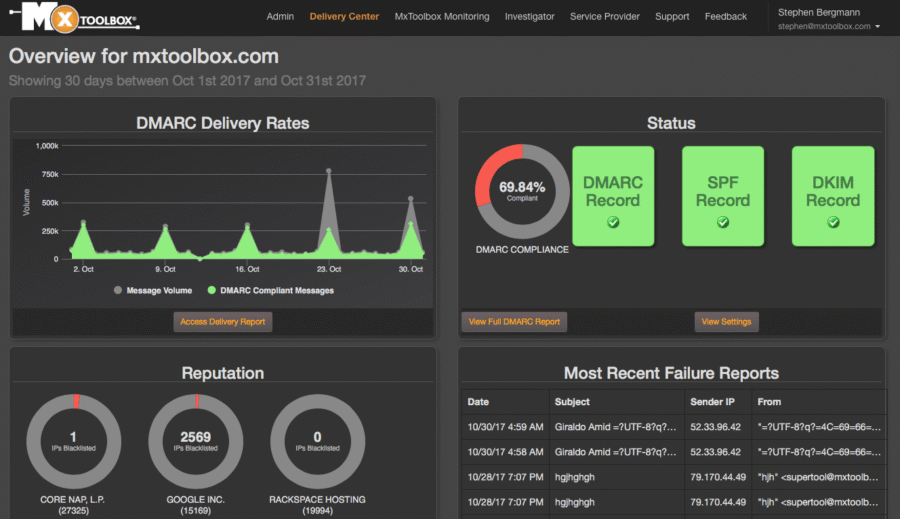Image resolution: width=900 pixels, height=519 pixels.
Task: Sort failure reports by Date column
Action: [x=479, y=402]
